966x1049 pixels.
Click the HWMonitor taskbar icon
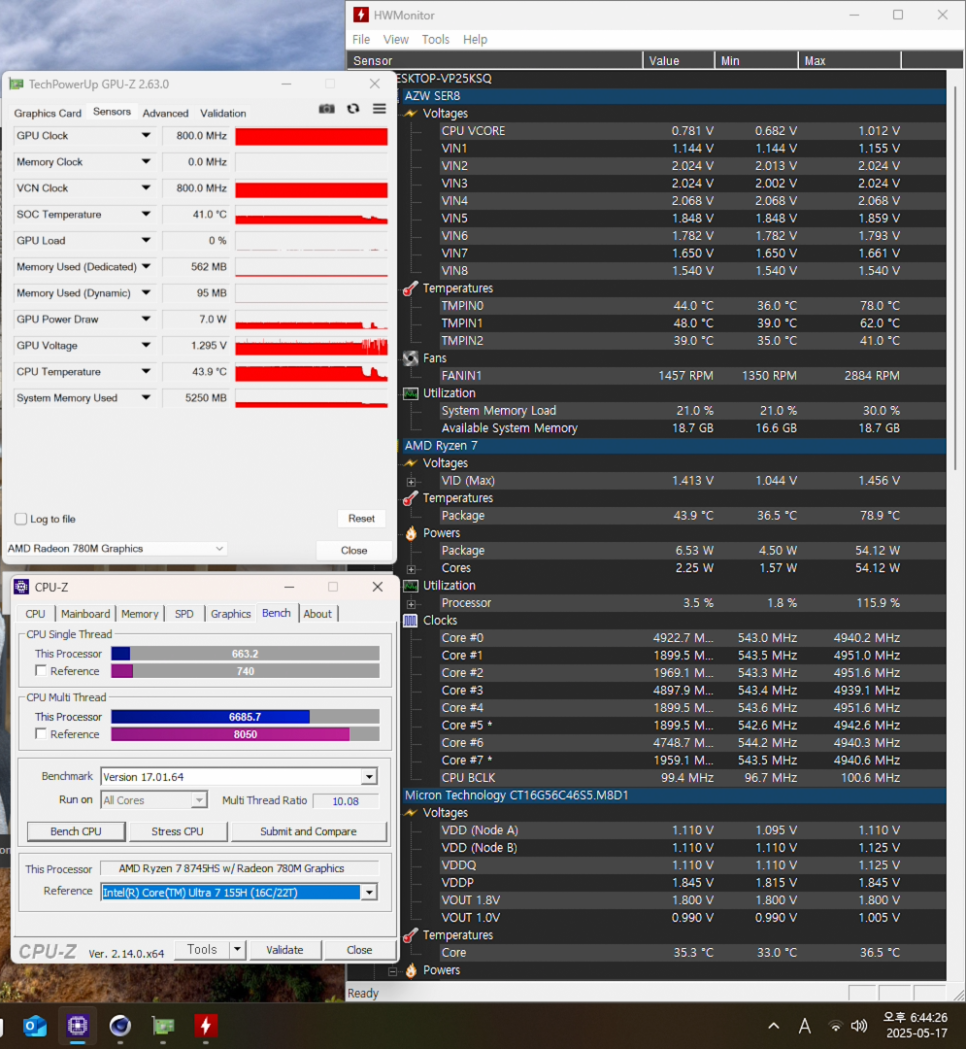click(205, 1026)
